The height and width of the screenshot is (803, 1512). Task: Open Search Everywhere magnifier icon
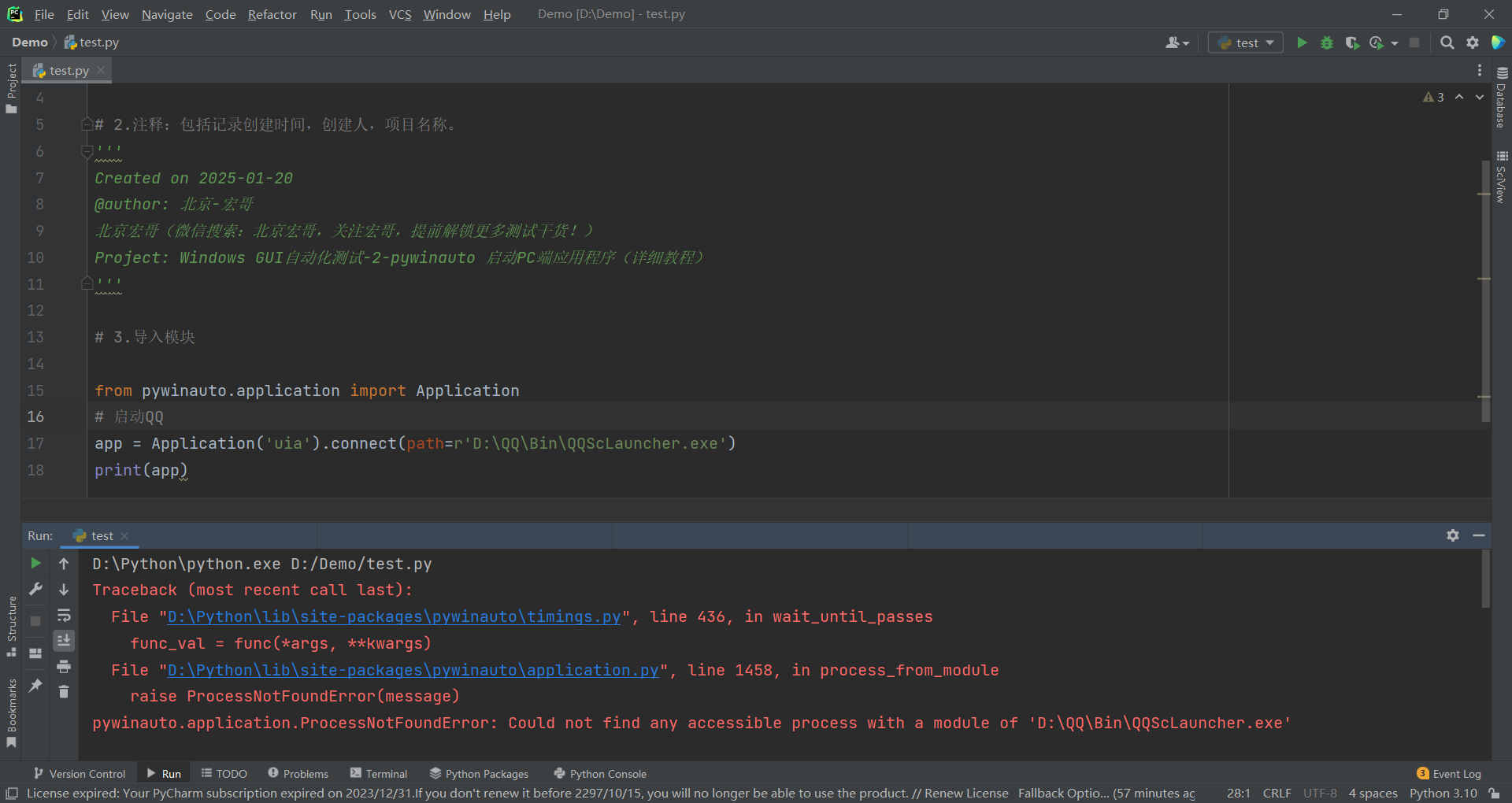tap(1447, 43)
